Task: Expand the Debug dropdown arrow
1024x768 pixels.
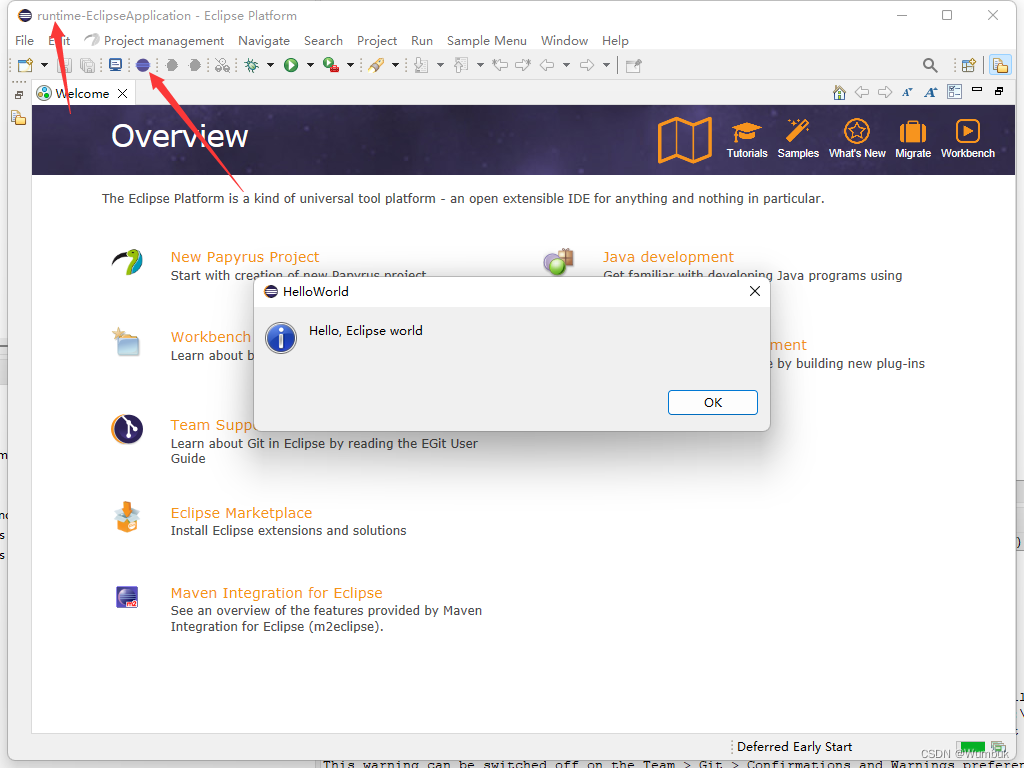Action: click(270, 65)
